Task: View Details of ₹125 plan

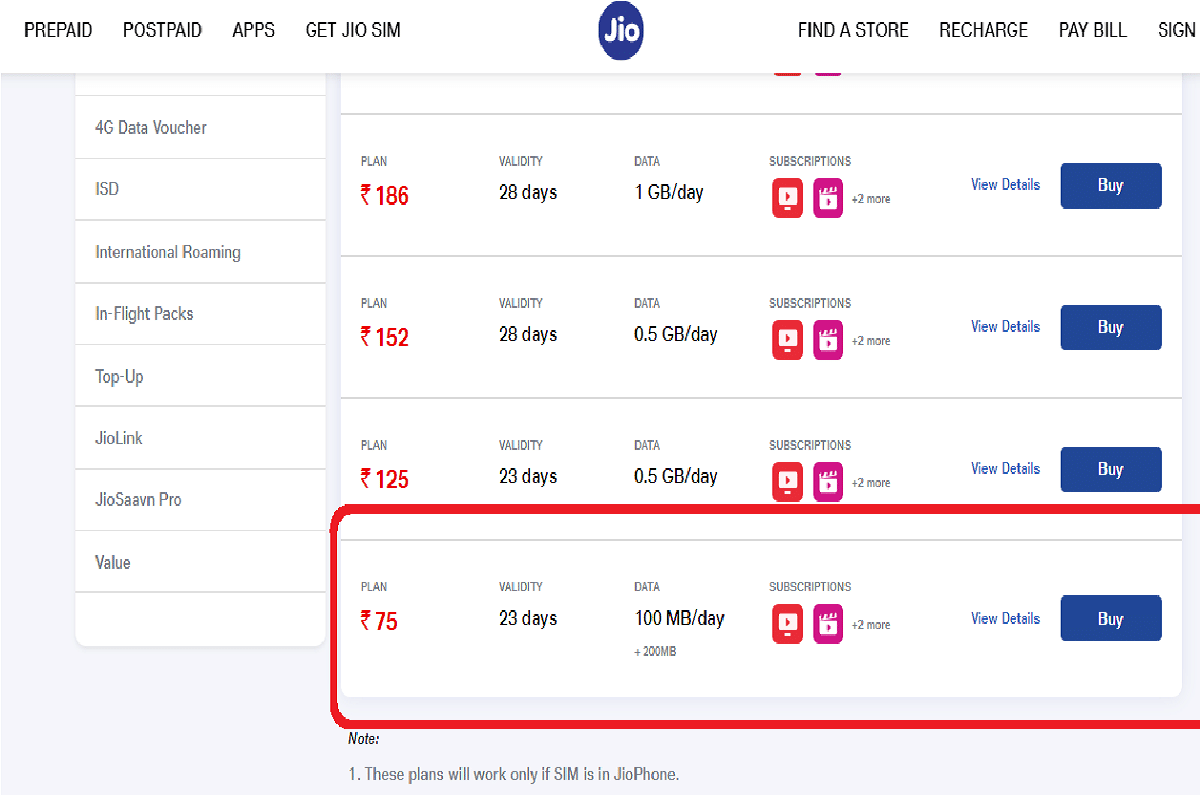Action: coord(1005,469)
